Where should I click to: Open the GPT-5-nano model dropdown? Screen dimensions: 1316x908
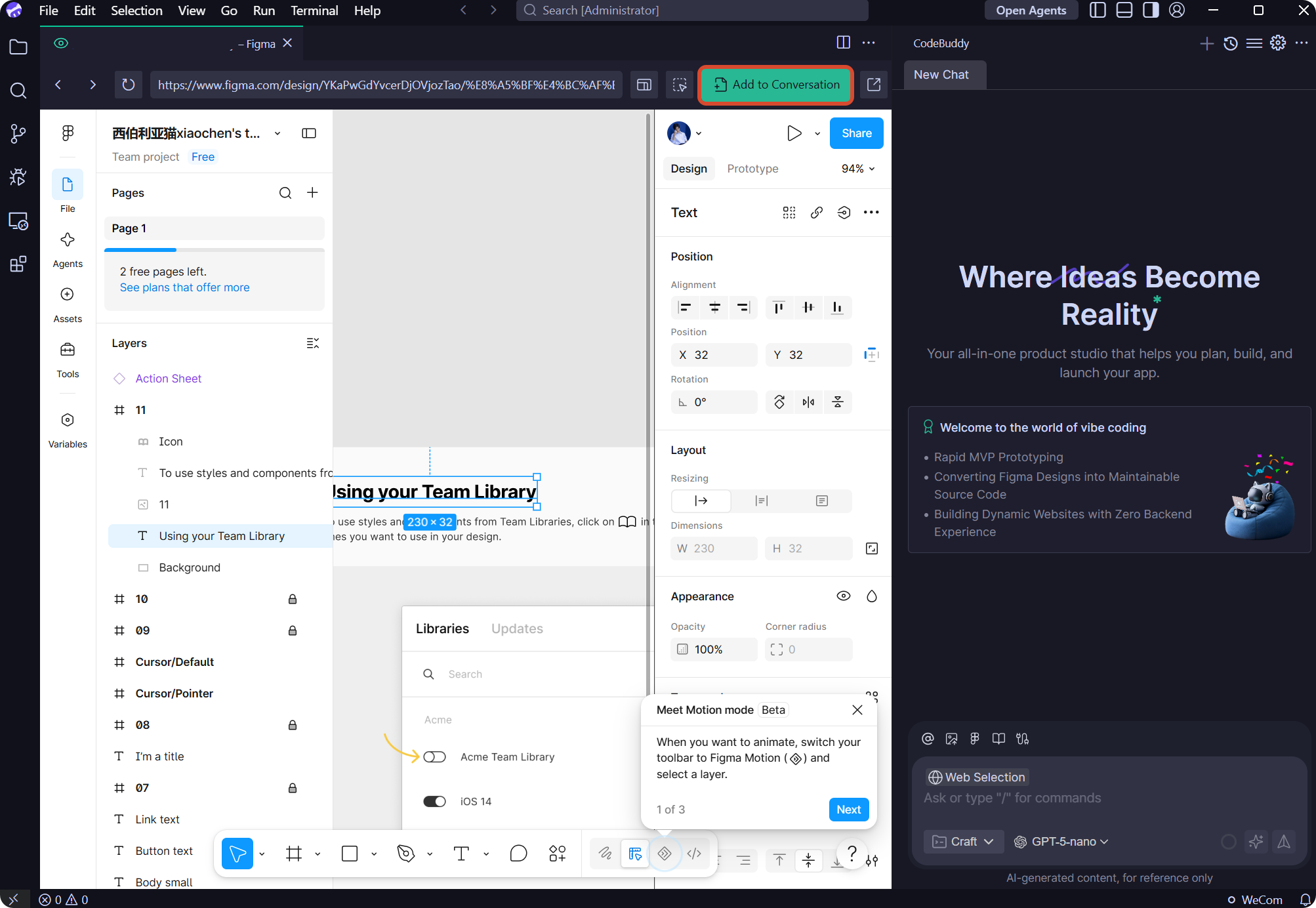tap(1061, 842)
